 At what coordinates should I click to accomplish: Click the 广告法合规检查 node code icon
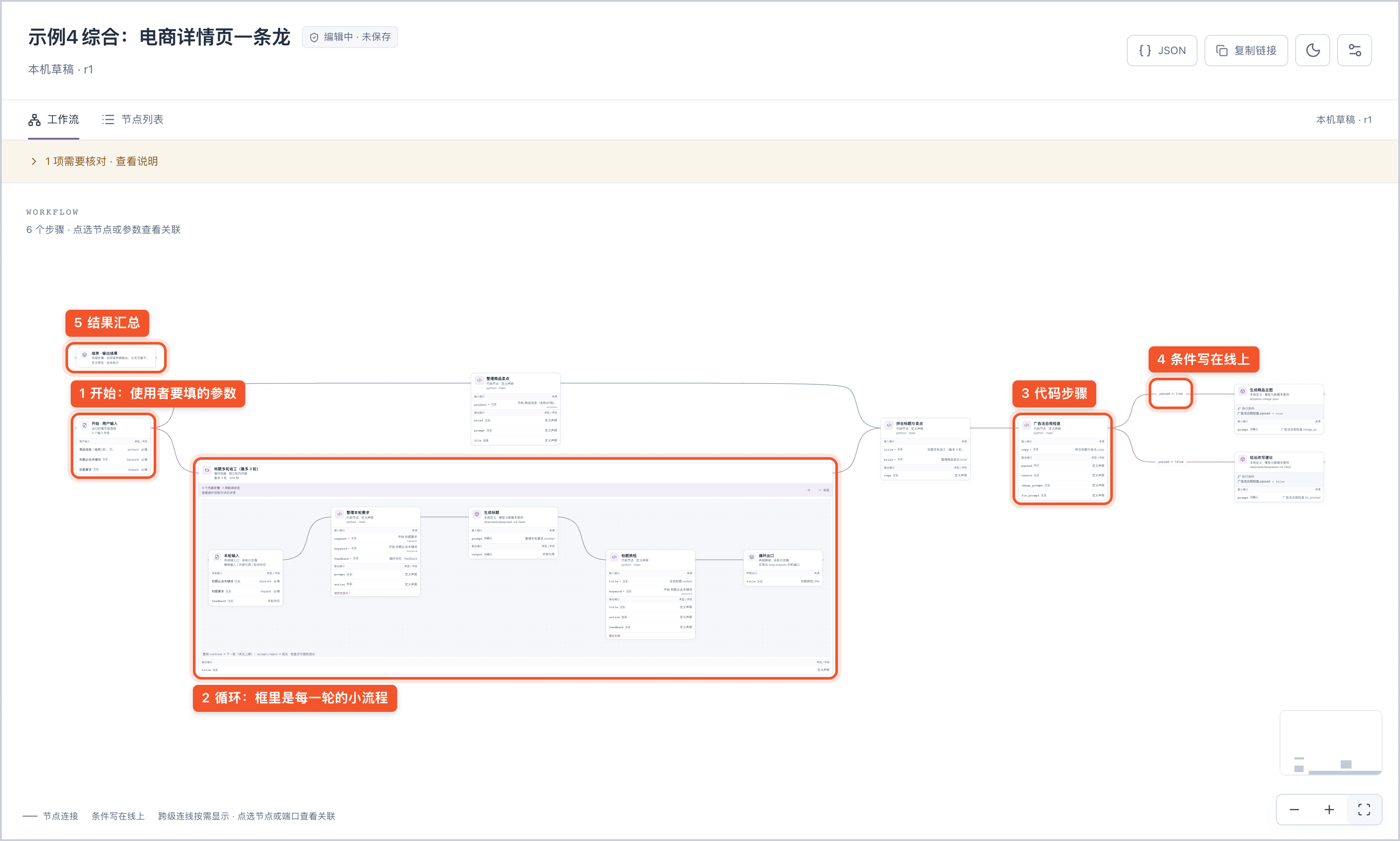1026,426
